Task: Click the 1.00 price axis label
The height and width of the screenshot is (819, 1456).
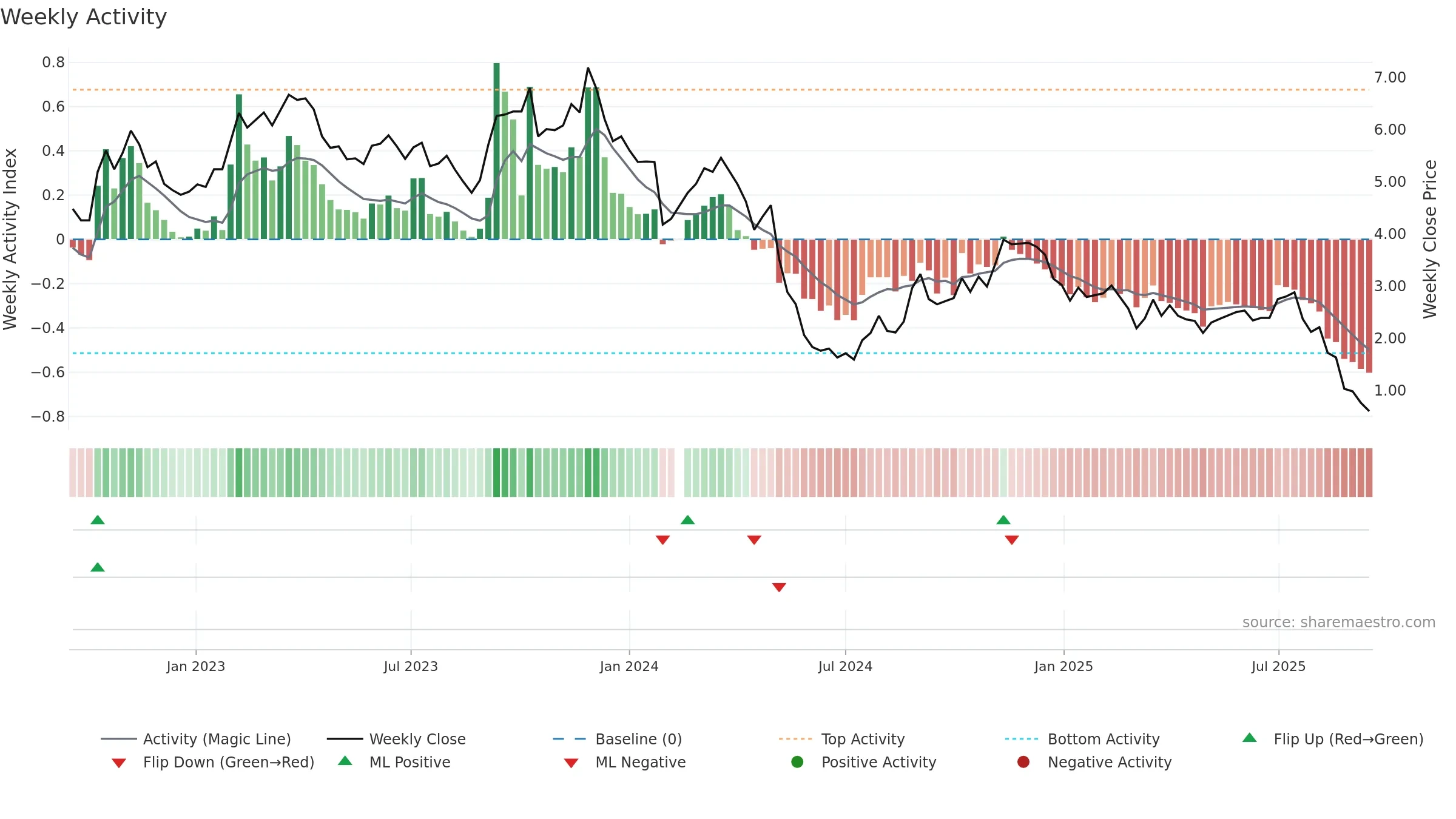Action: 1390,391
